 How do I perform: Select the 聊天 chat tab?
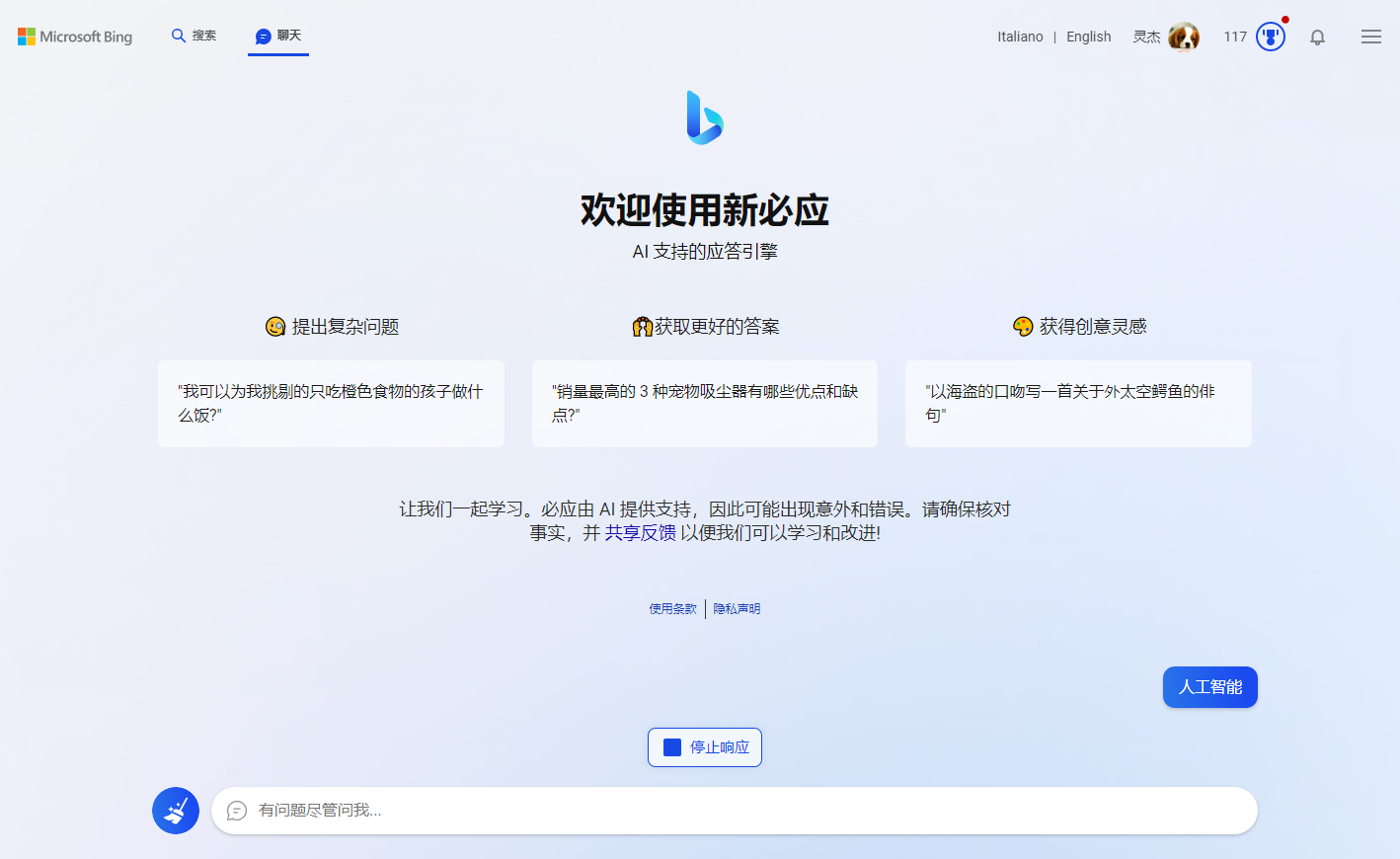click(278, 36)
